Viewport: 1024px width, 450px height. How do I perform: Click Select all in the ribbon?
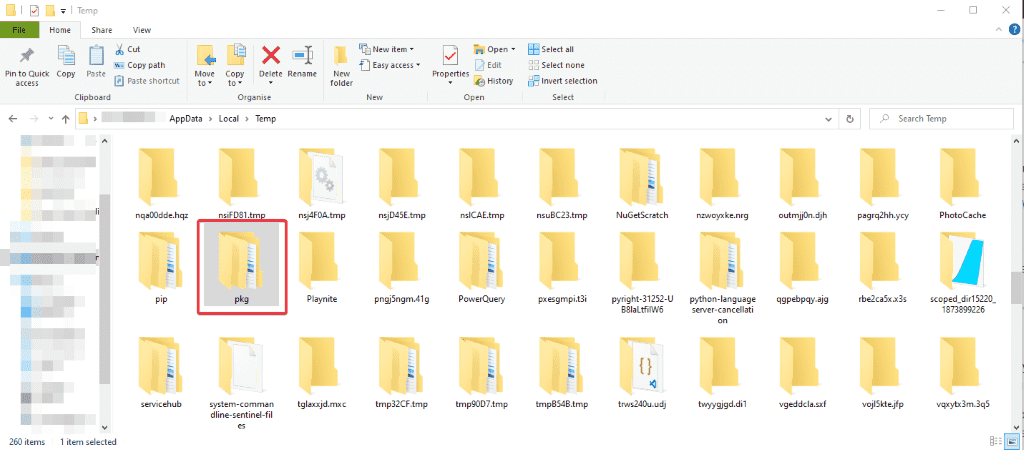click(556, 49)
